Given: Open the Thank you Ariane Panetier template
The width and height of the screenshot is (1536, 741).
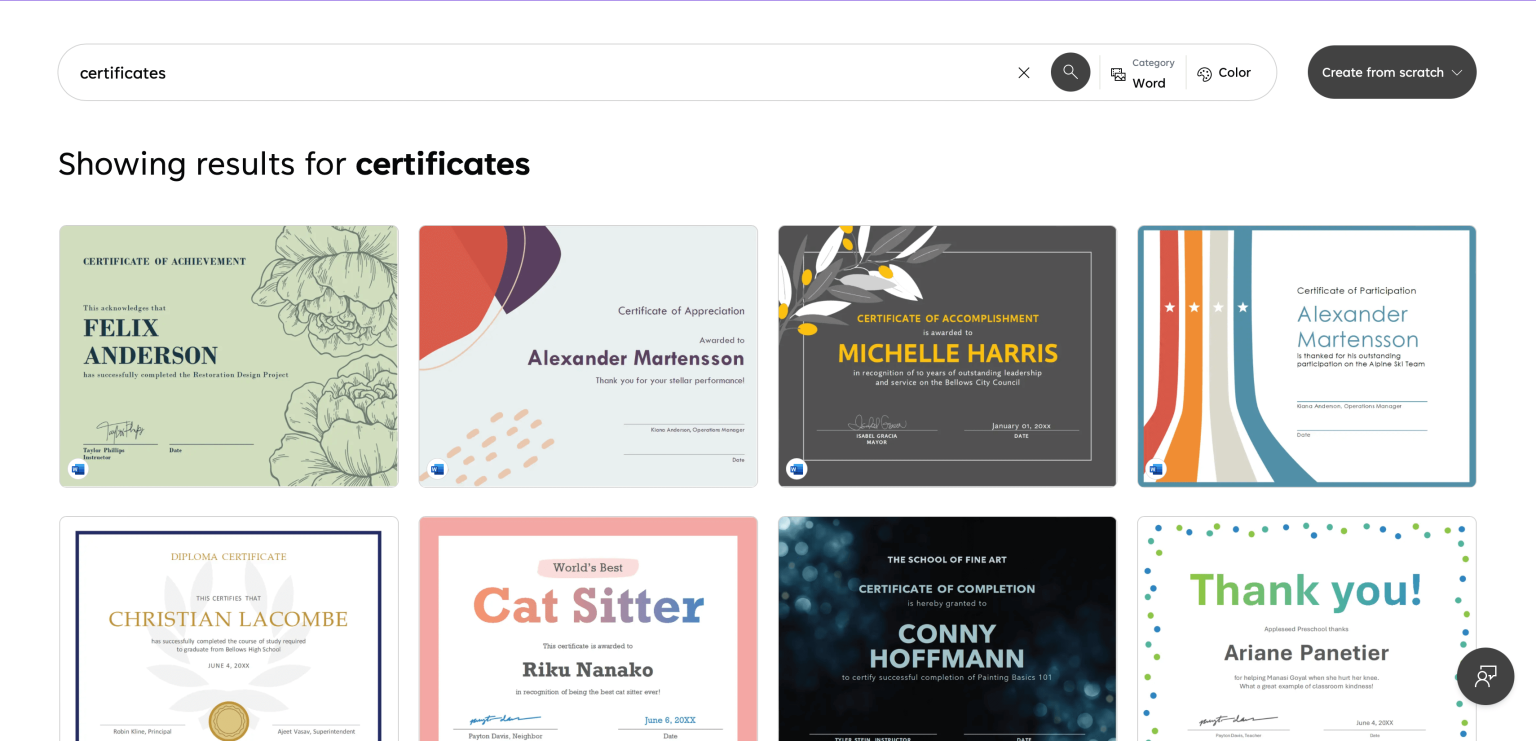Looking at the screenshot, I should (x=1306, y=628).
